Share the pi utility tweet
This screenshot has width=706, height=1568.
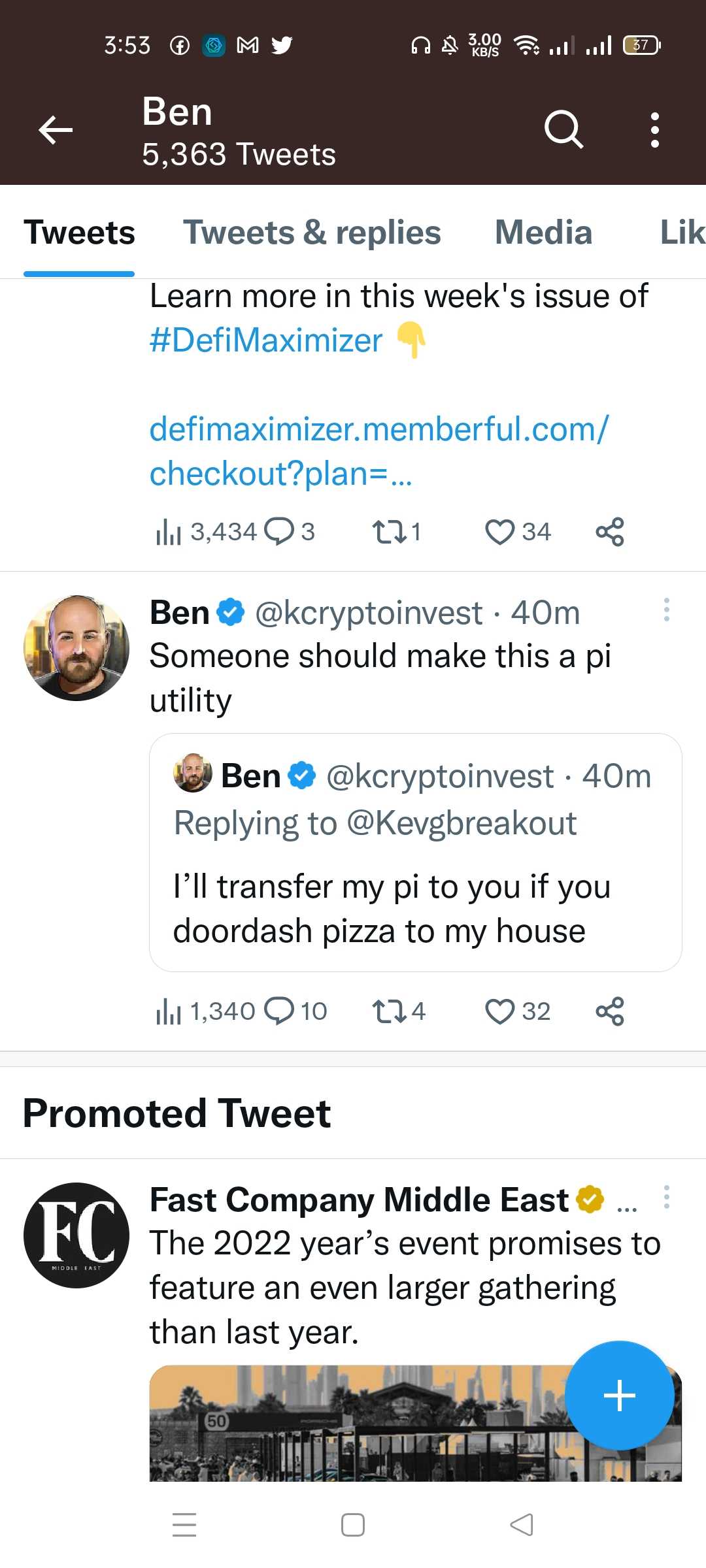[x=610, y=1011]
